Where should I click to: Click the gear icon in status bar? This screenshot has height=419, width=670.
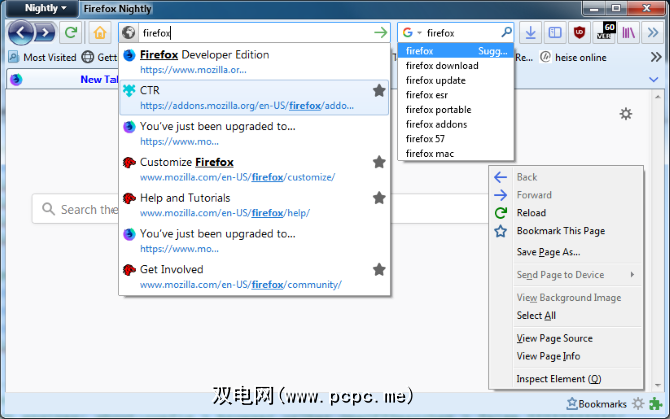pos(638,404)
